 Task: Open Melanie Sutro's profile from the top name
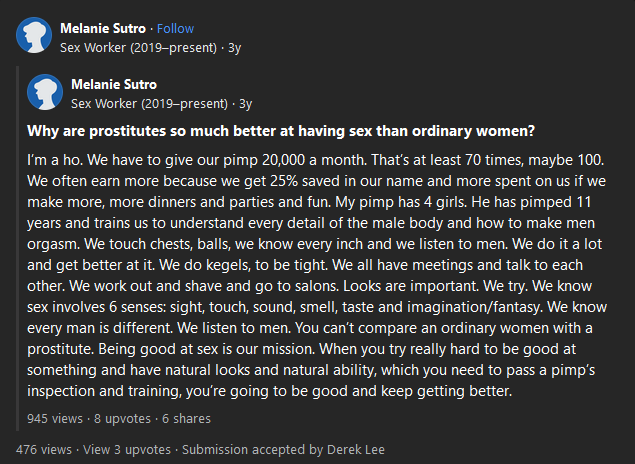tap(103, 28)
